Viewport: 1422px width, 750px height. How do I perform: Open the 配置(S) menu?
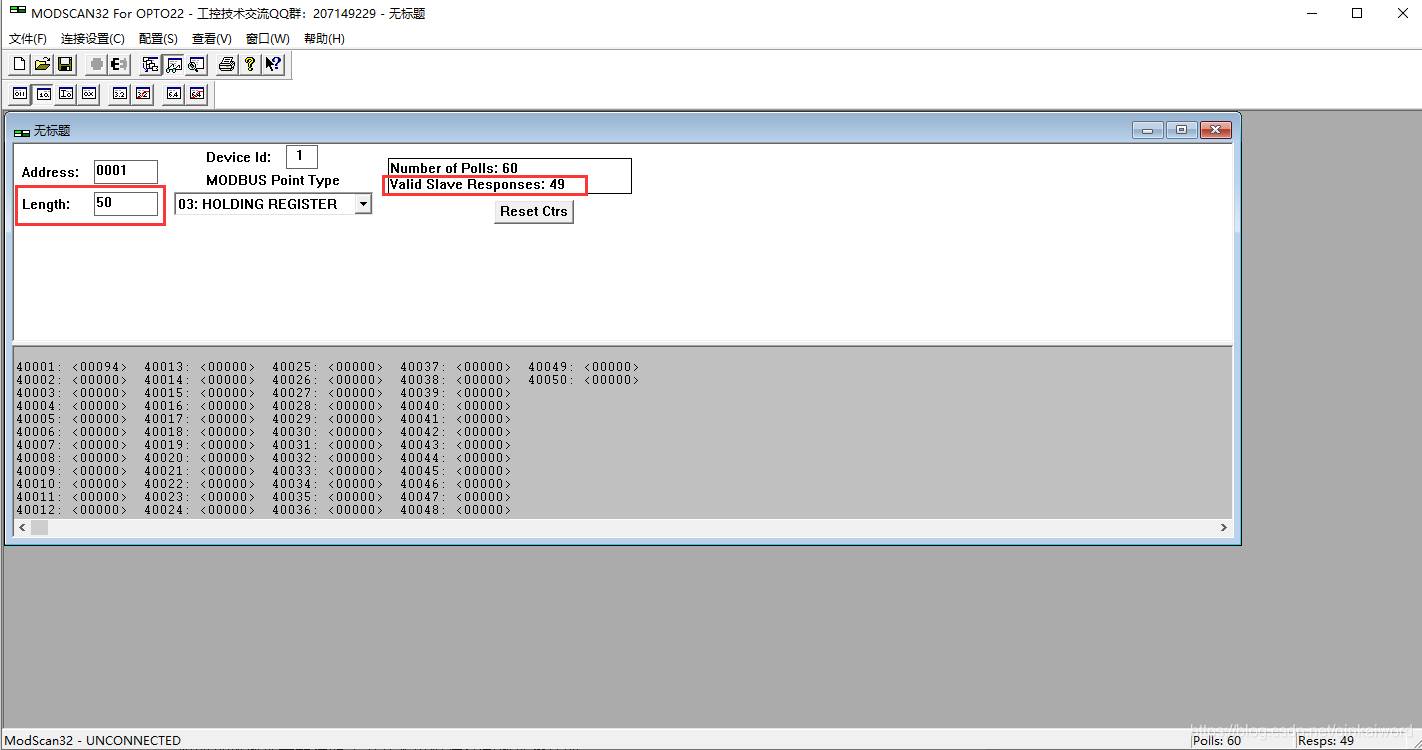(x=158, y=38)
